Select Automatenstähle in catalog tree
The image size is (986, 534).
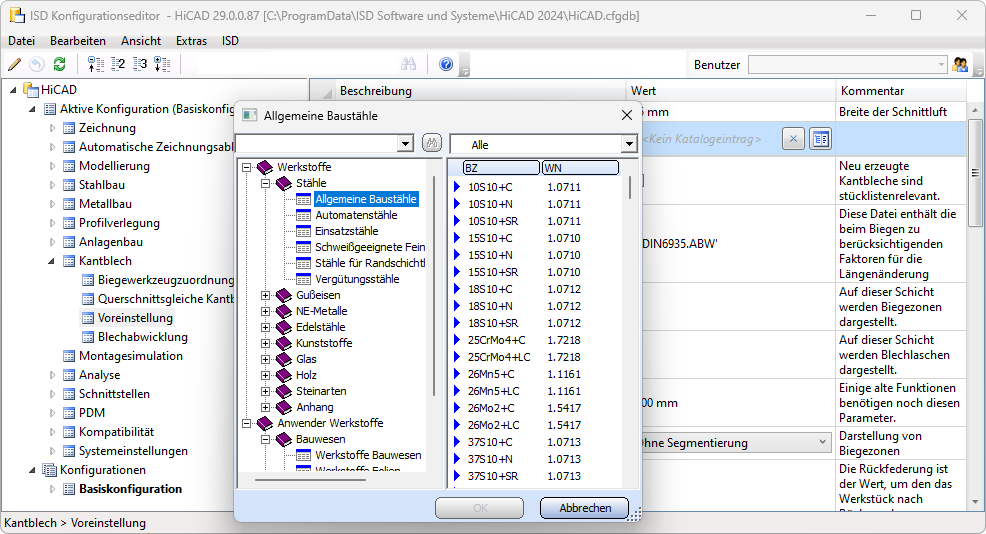pos(356,215)
